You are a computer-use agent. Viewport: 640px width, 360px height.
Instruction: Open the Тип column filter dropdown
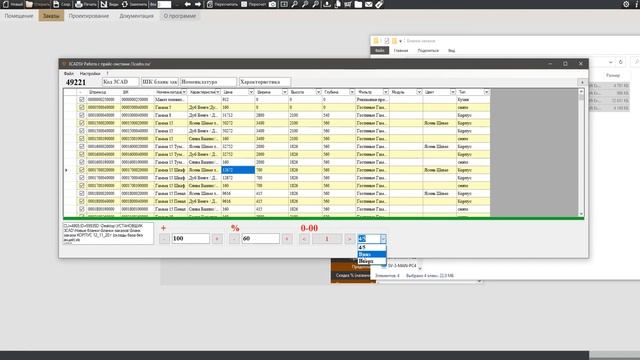click(x=486, y=92)
